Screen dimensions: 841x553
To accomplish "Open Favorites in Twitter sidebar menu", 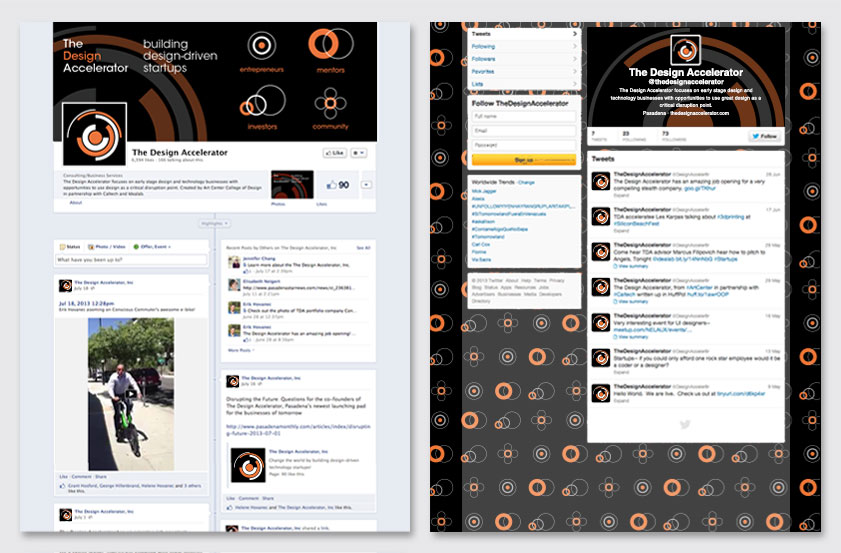I will [523, 71].
